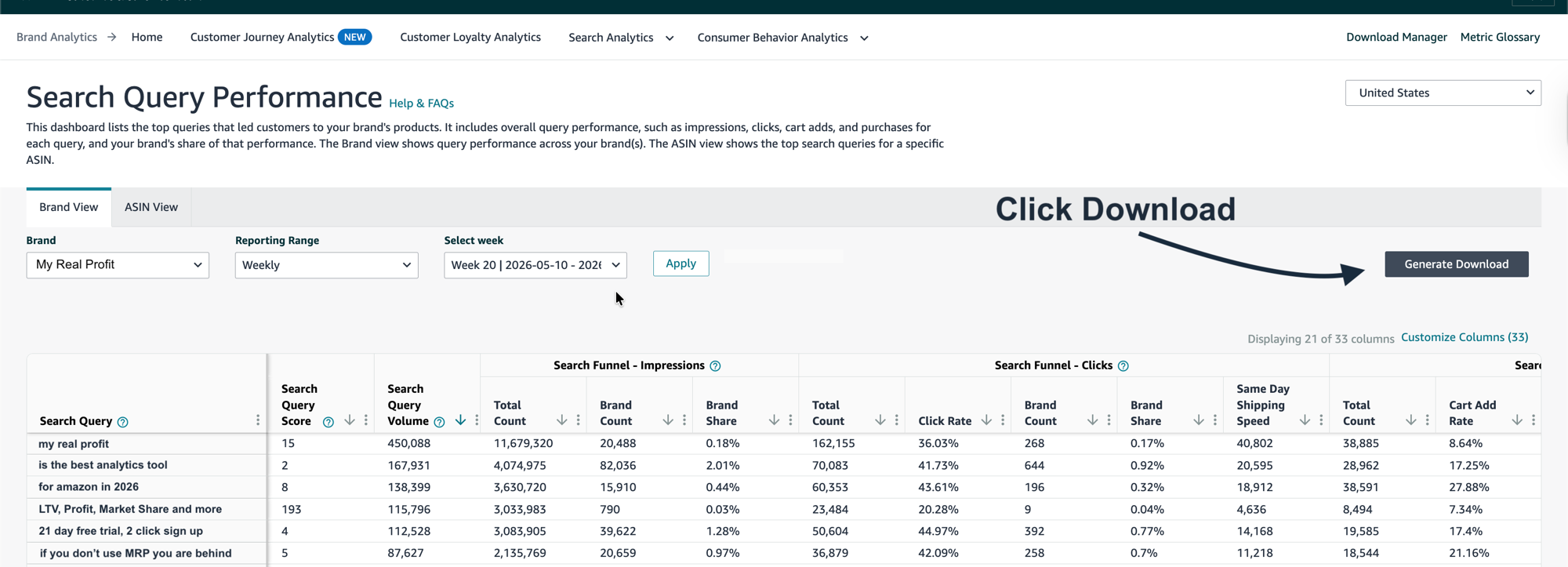Image resolution: width=1568 pixels, height=567 pixels.
Task: Sort by Click Rate arrow
Action: (986, 420)
